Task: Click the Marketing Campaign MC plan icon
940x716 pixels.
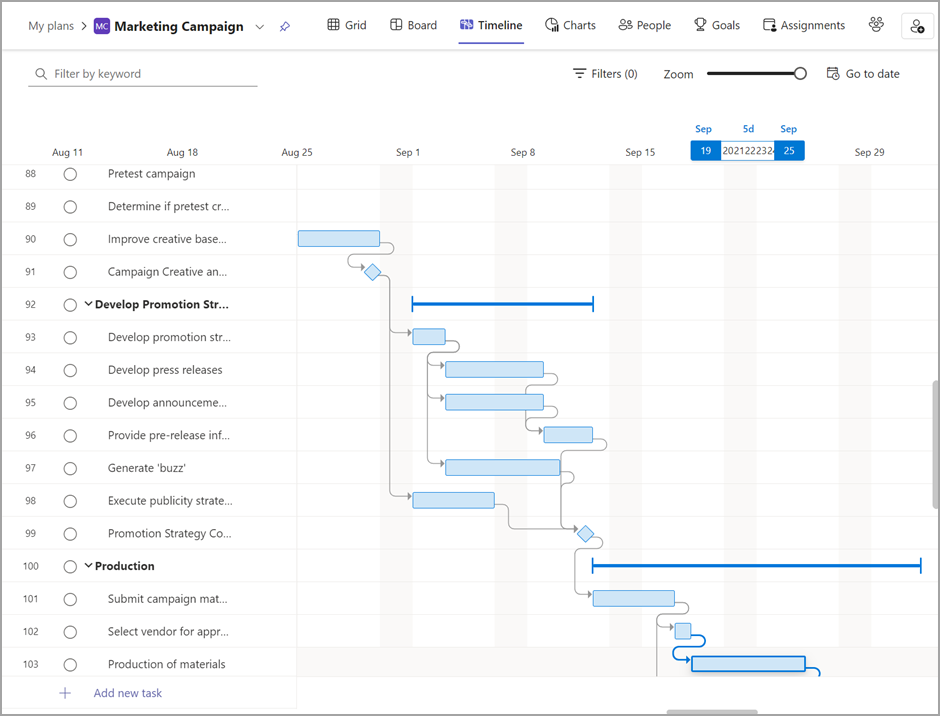Action: 102,26
